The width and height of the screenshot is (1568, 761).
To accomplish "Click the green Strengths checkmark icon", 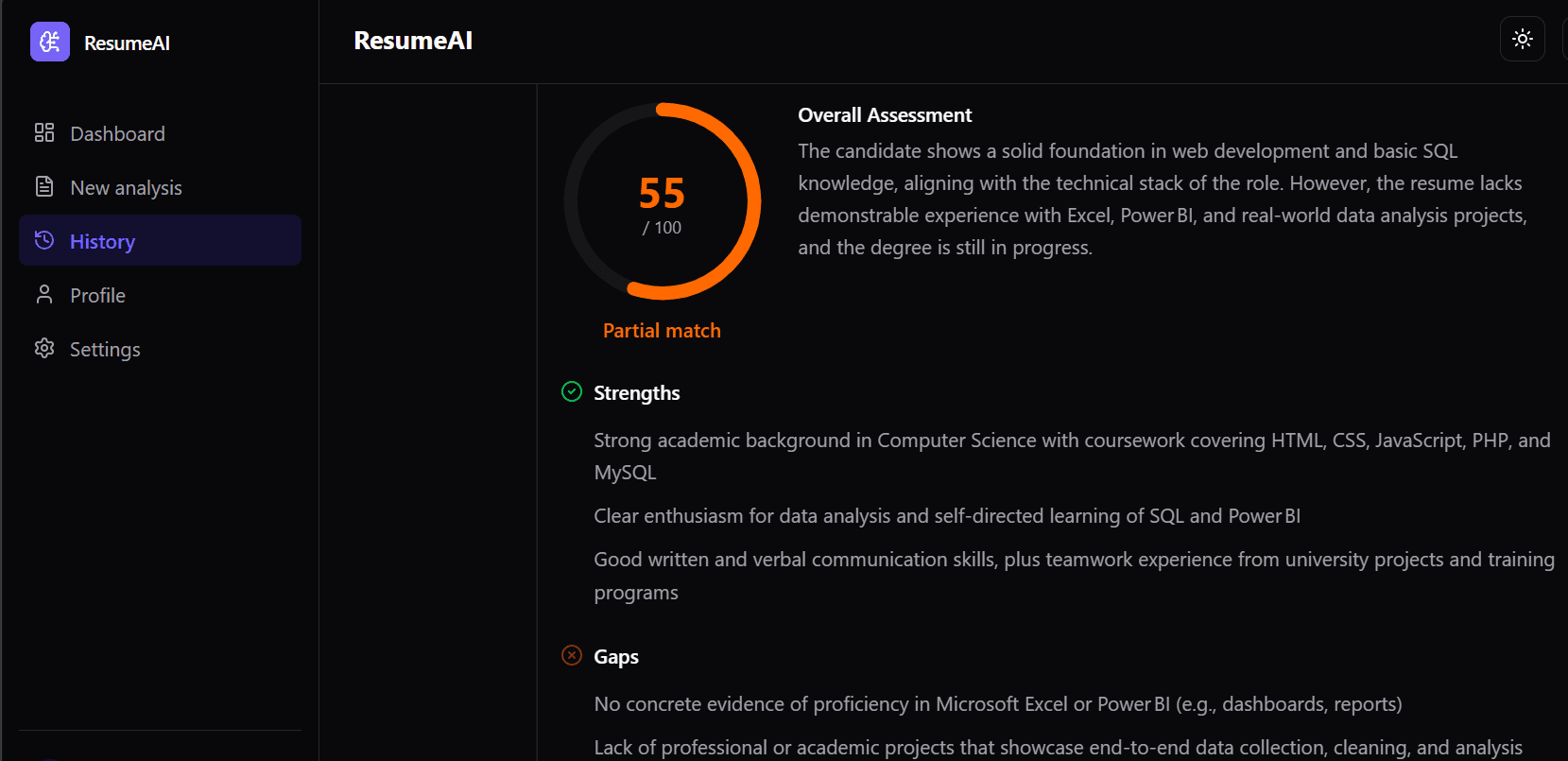I will click(572, 391).
